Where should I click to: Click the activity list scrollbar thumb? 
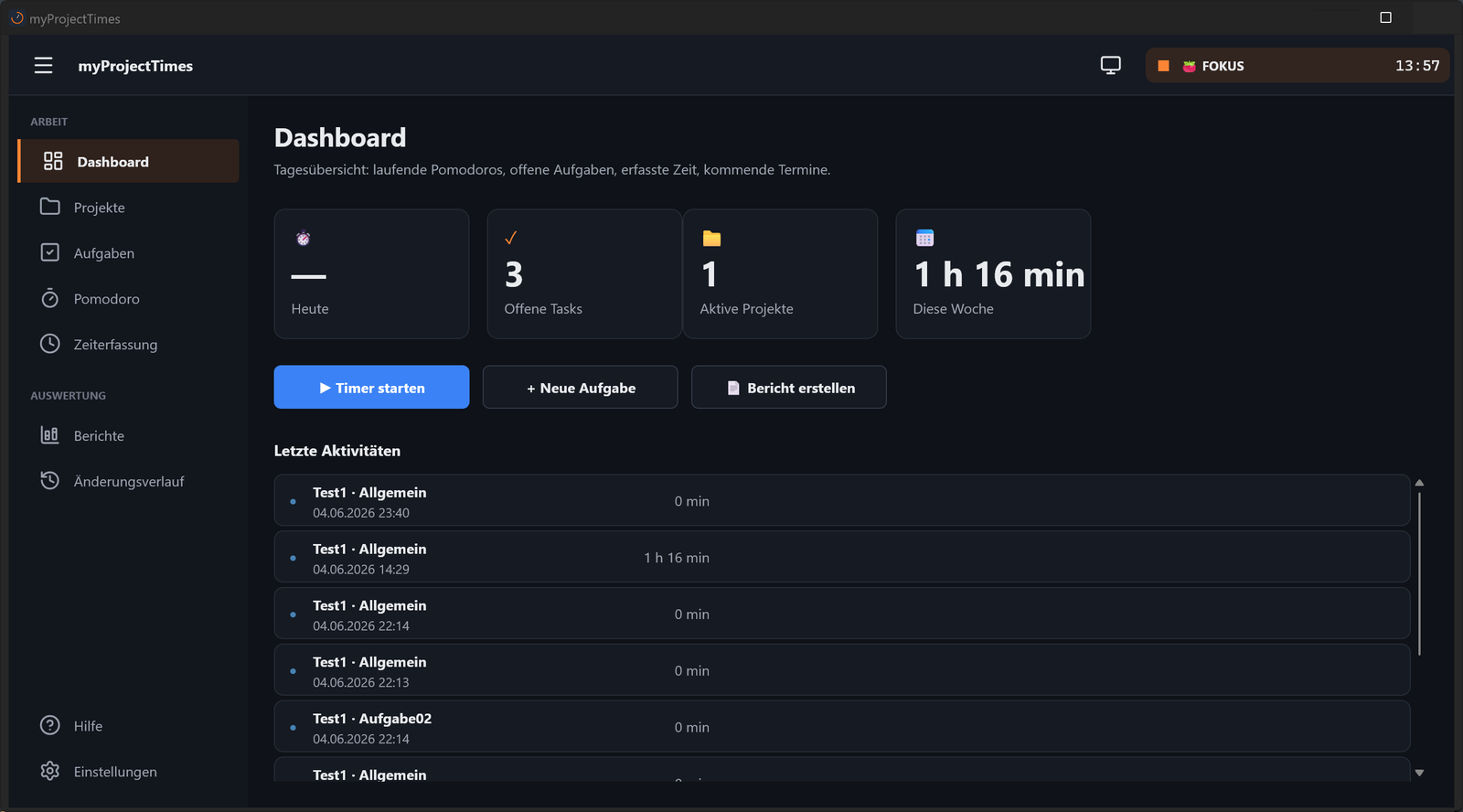coord(1419,574)
